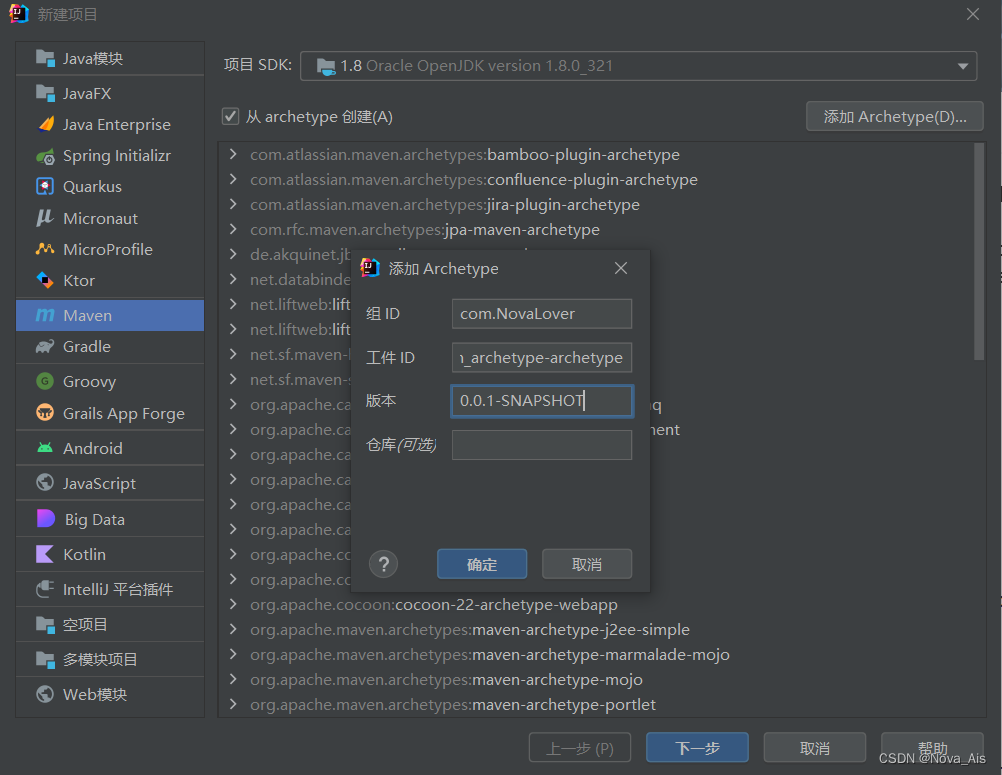Viewport: 1002px width, 775px height.
Task: Click the JavaScript globe icon
Action: coord(45,483)
